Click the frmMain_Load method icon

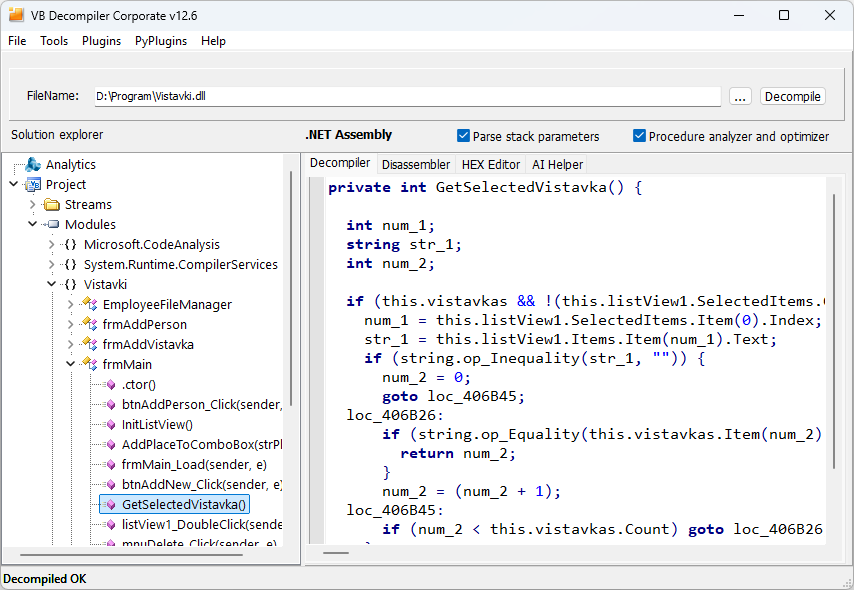click(110, 465)
